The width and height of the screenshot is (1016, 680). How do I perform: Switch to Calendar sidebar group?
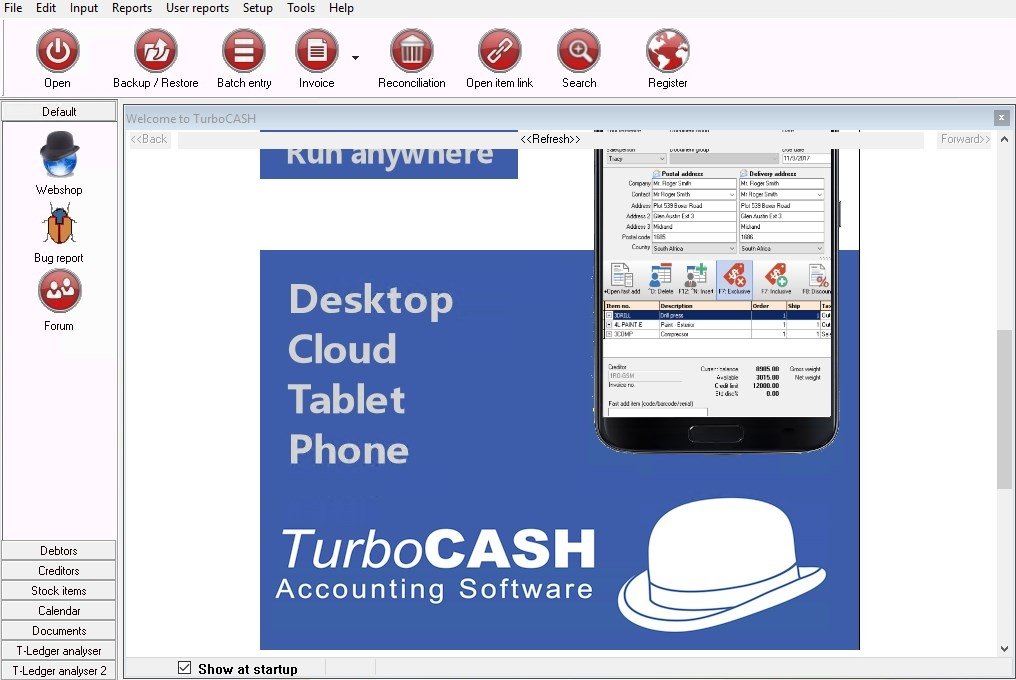tap(59, 611)
